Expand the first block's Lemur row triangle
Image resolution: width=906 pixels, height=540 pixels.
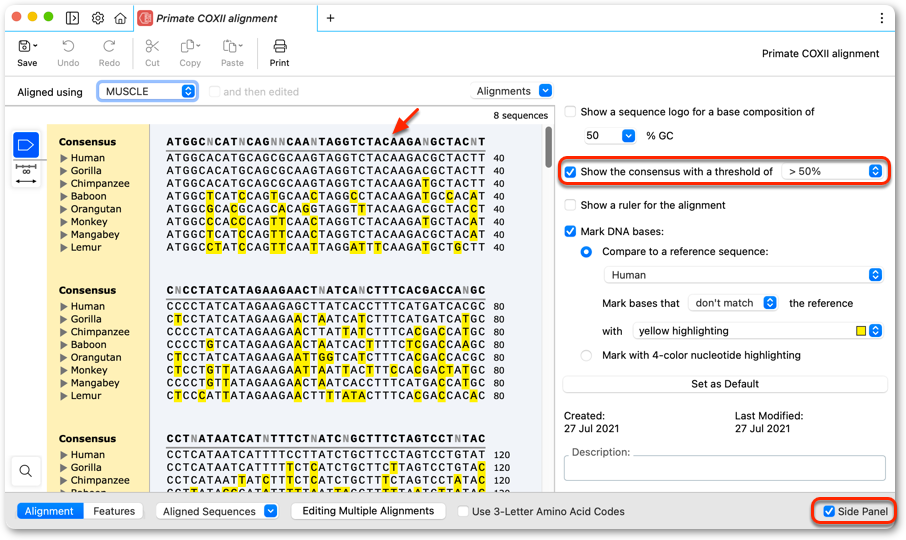(x=64, y=247)
